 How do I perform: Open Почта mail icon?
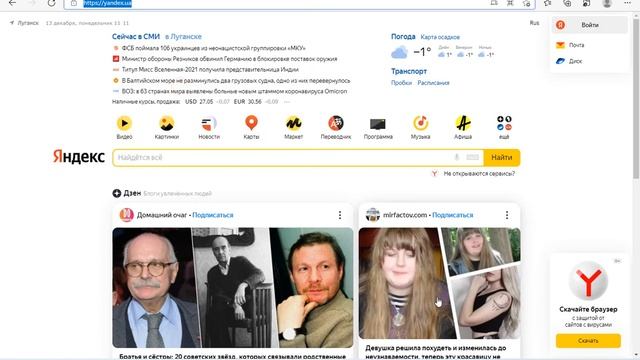(560, 45)
